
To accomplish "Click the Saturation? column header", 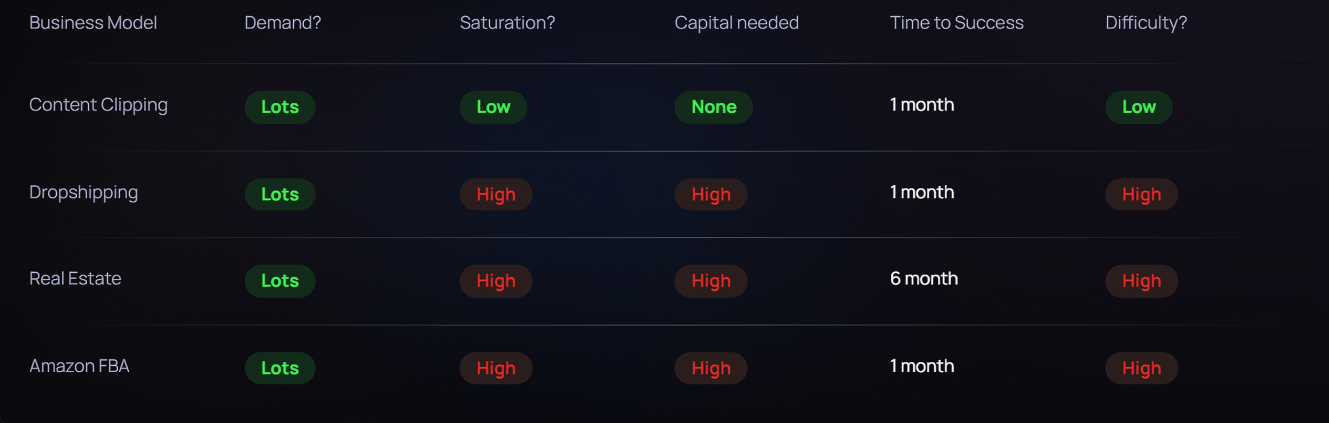I will [x=507, y=23].
